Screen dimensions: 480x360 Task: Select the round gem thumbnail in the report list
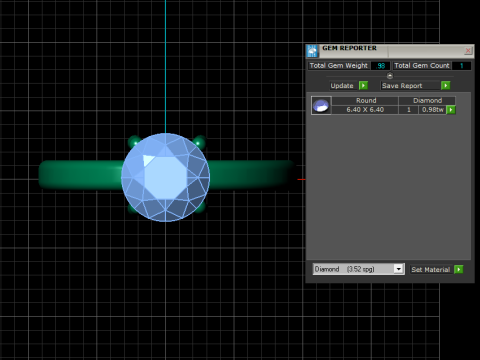tap(321, 105)
